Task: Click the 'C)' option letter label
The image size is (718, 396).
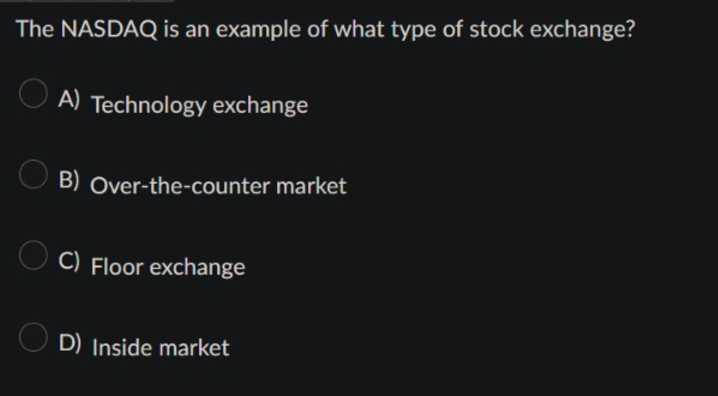Action: [x=69, y=261]
